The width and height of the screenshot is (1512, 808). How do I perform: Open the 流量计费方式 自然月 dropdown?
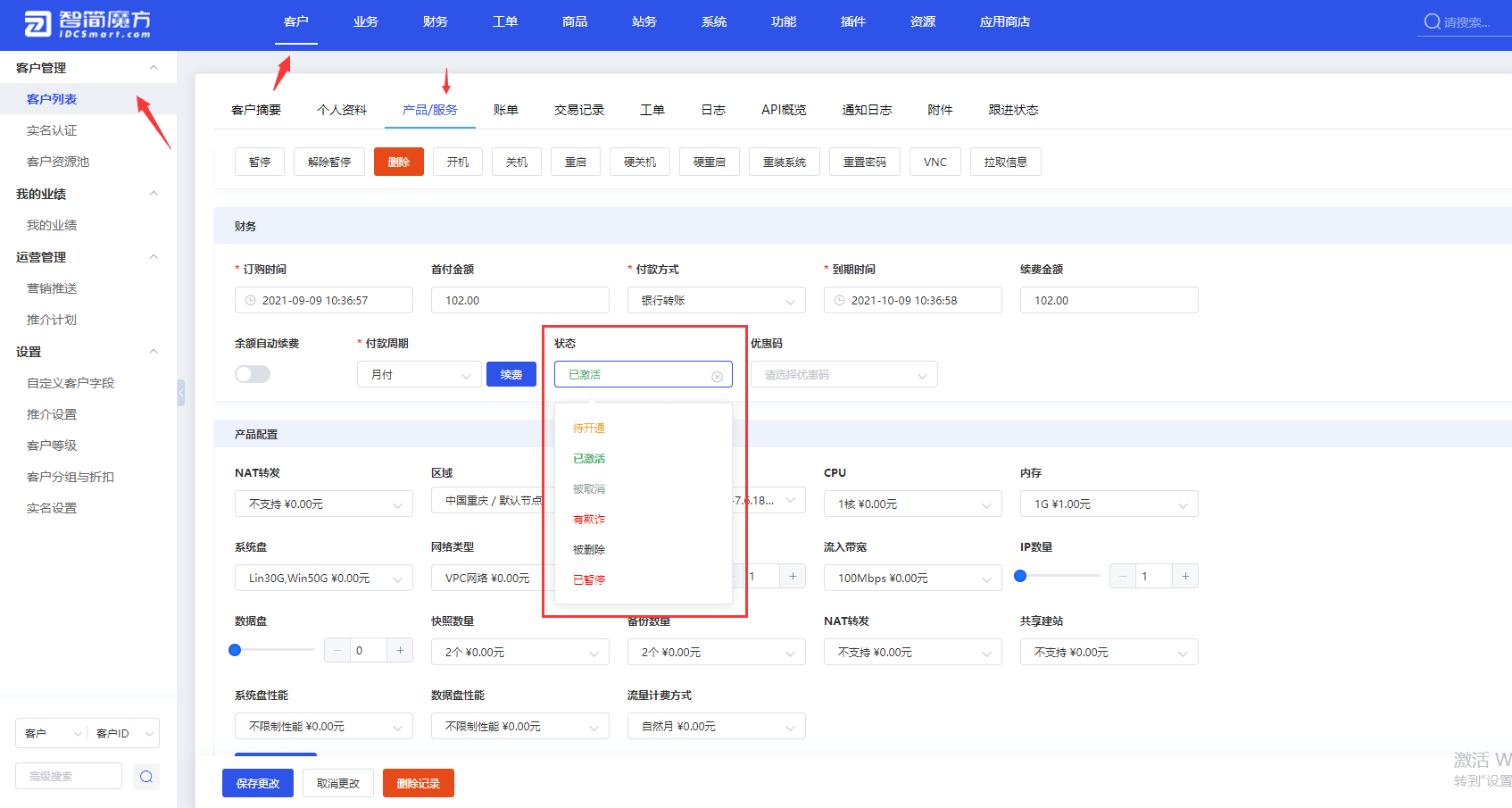coord(717,727)
